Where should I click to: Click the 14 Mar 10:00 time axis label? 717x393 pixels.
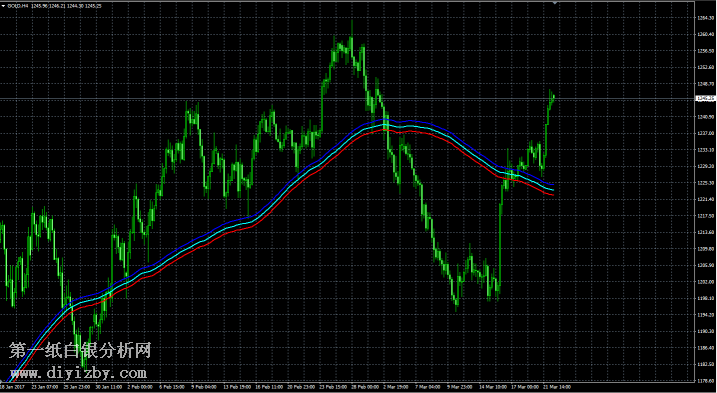[493, 387]
